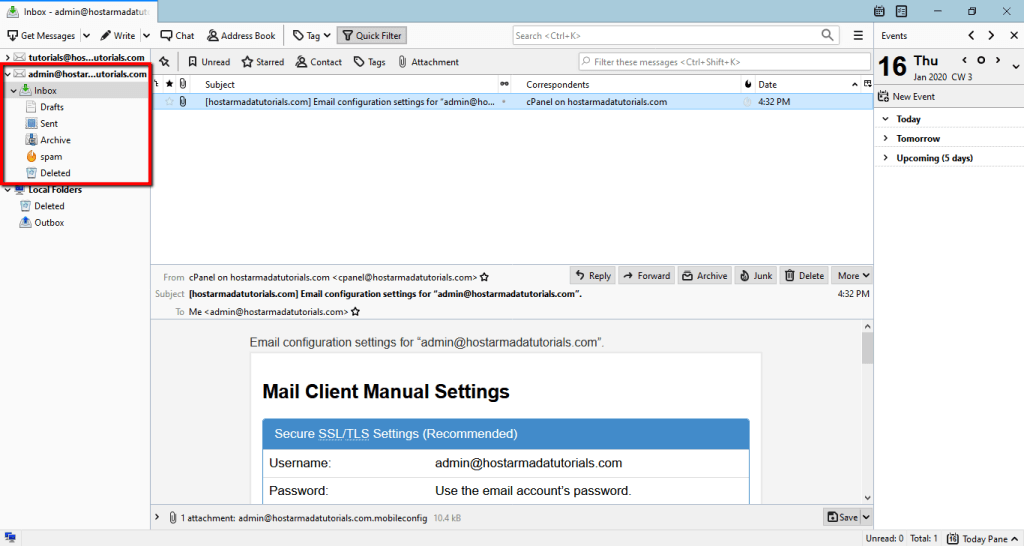Compose new email with Write
Viewport: 1024px width, 546px height.
pyautogui.click(x=118, y=36)
